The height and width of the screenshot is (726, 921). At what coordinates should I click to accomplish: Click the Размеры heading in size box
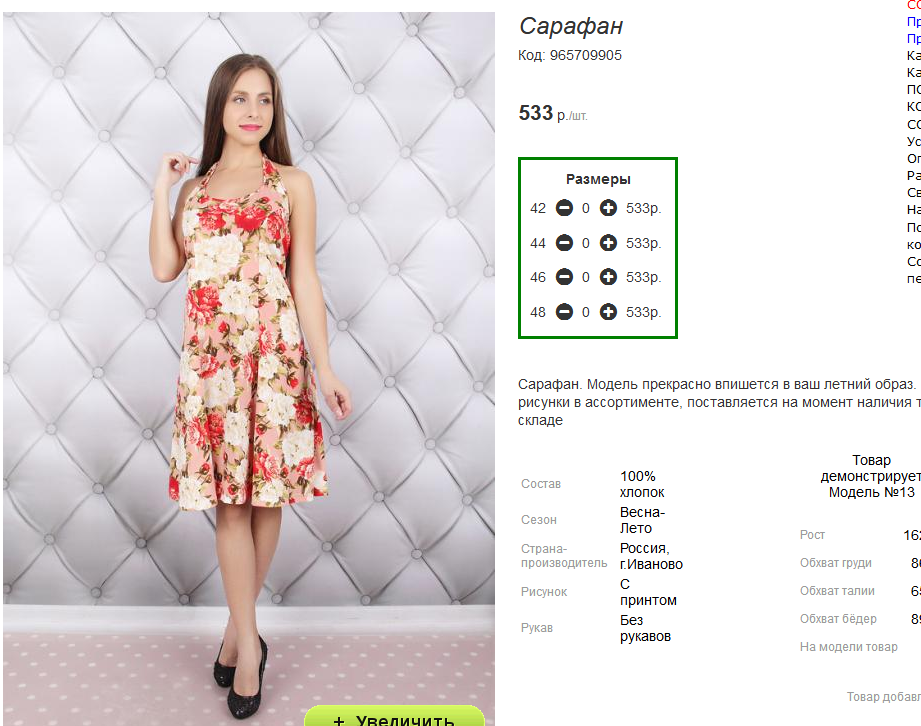tap(598, 180)
